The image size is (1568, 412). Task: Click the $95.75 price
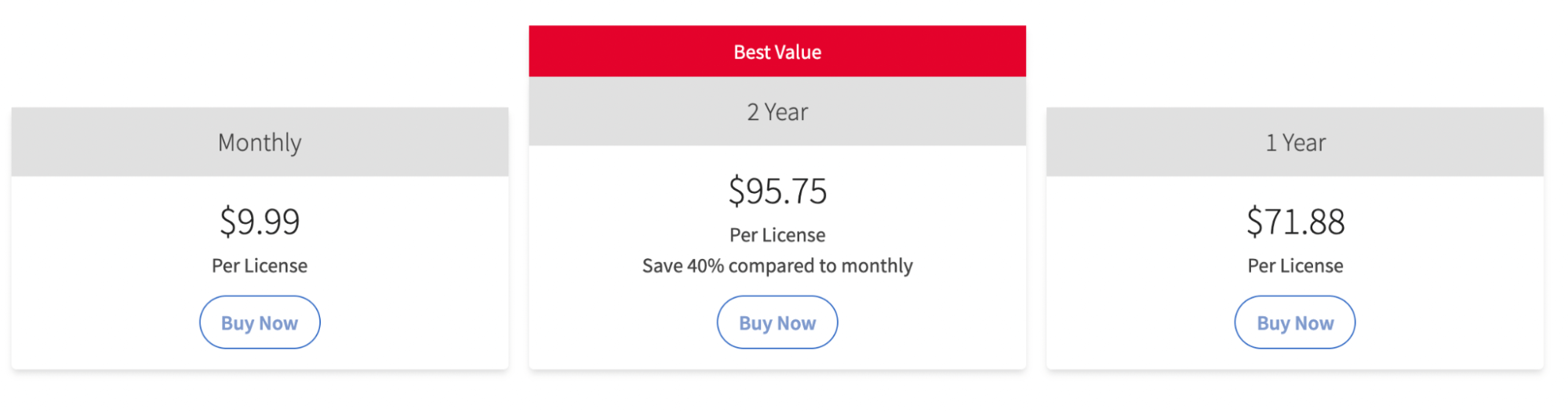pyautogui.click(x=777, y=191)
